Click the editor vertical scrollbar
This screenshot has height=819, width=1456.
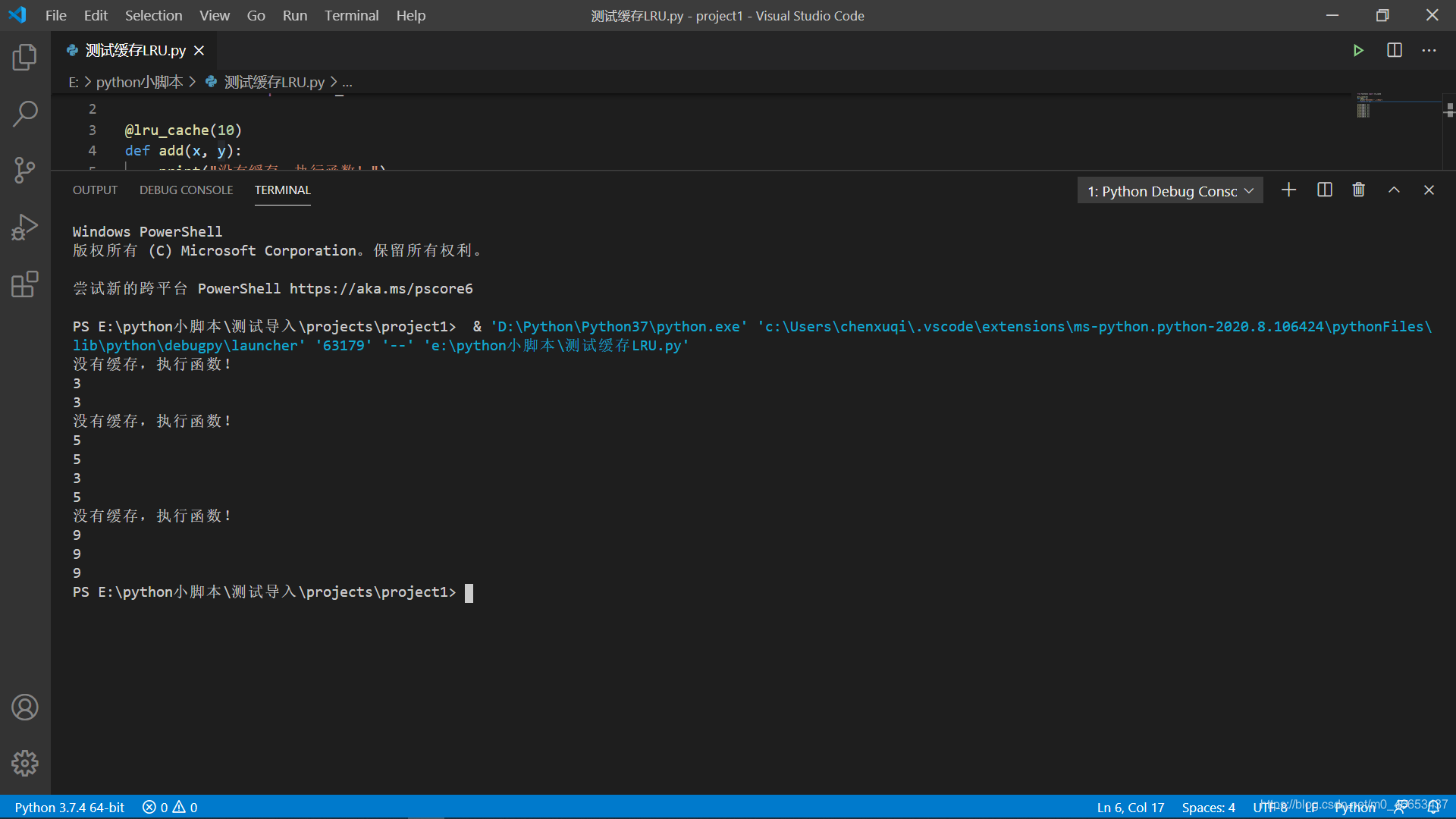(1449, 133)
